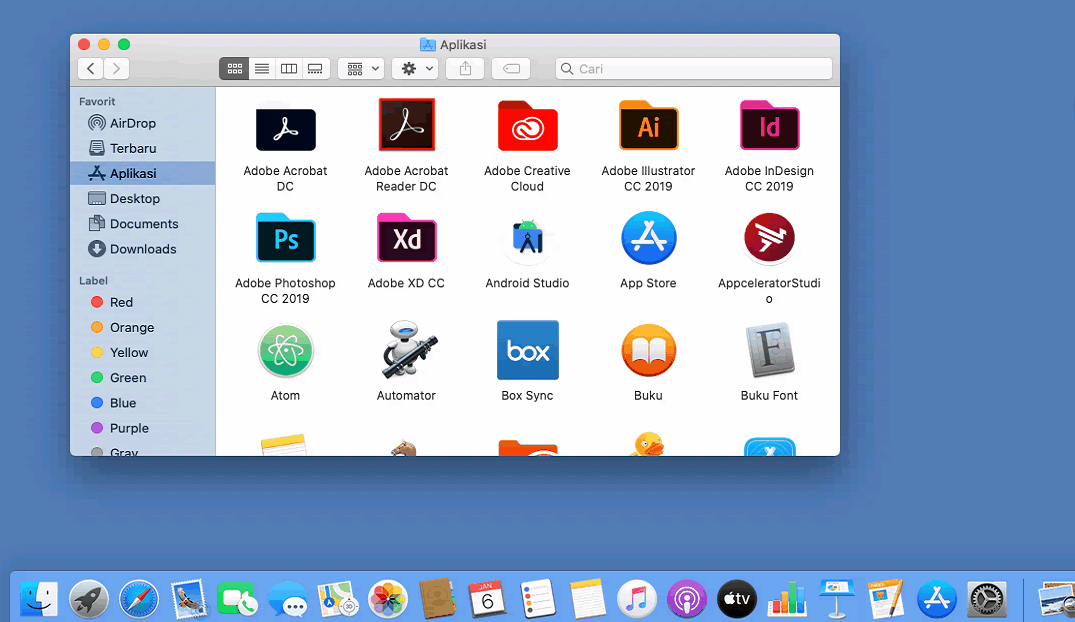Select the Buku Font app icon
1075x622 pixels.
(x=769, y=350)
